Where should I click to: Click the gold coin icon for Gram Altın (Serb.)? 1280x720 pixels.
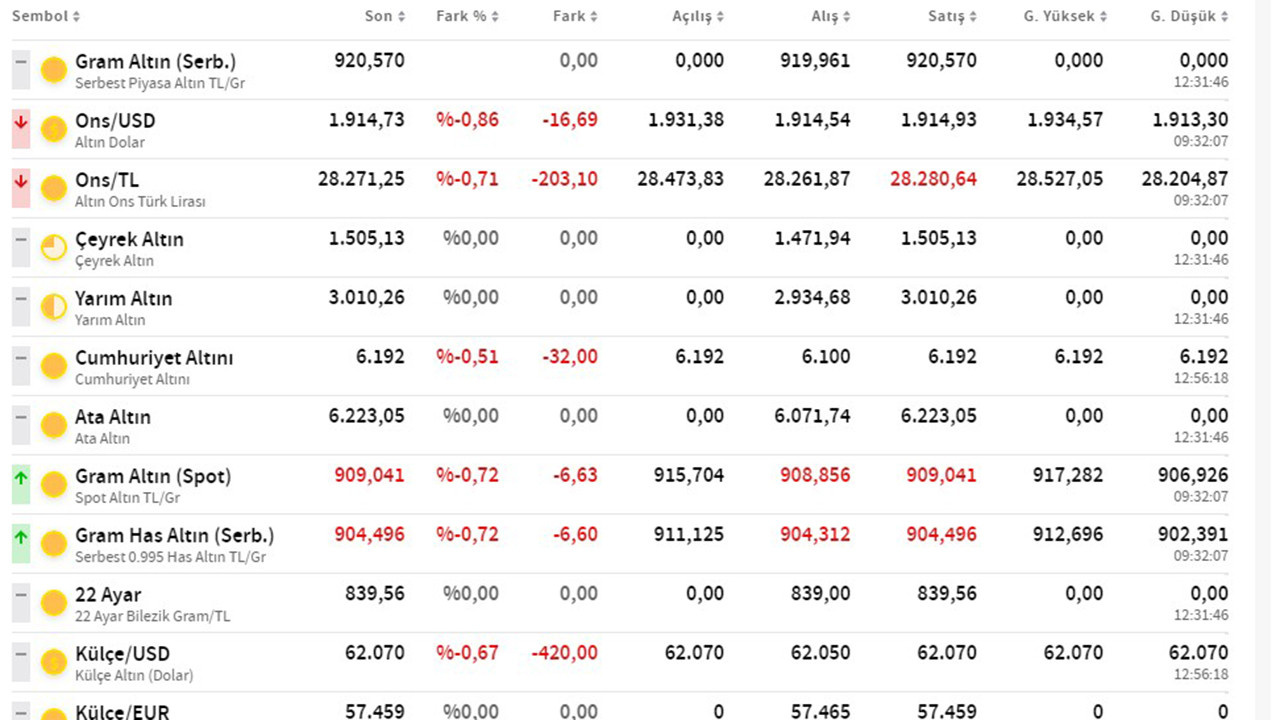(54, 70)
